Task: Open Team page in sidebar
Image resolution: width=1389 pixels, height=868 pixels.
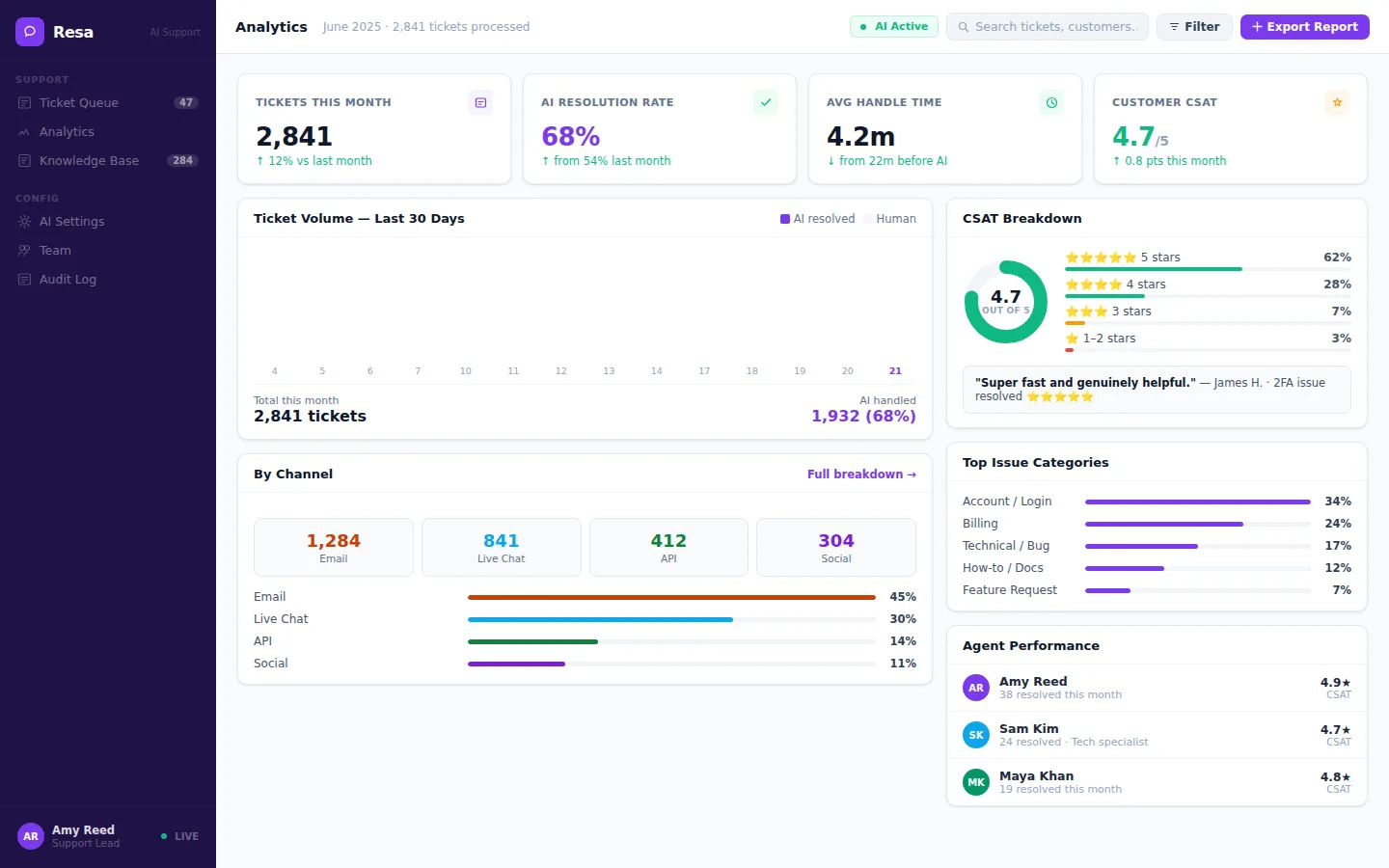Action: click(x=108, y=250)
